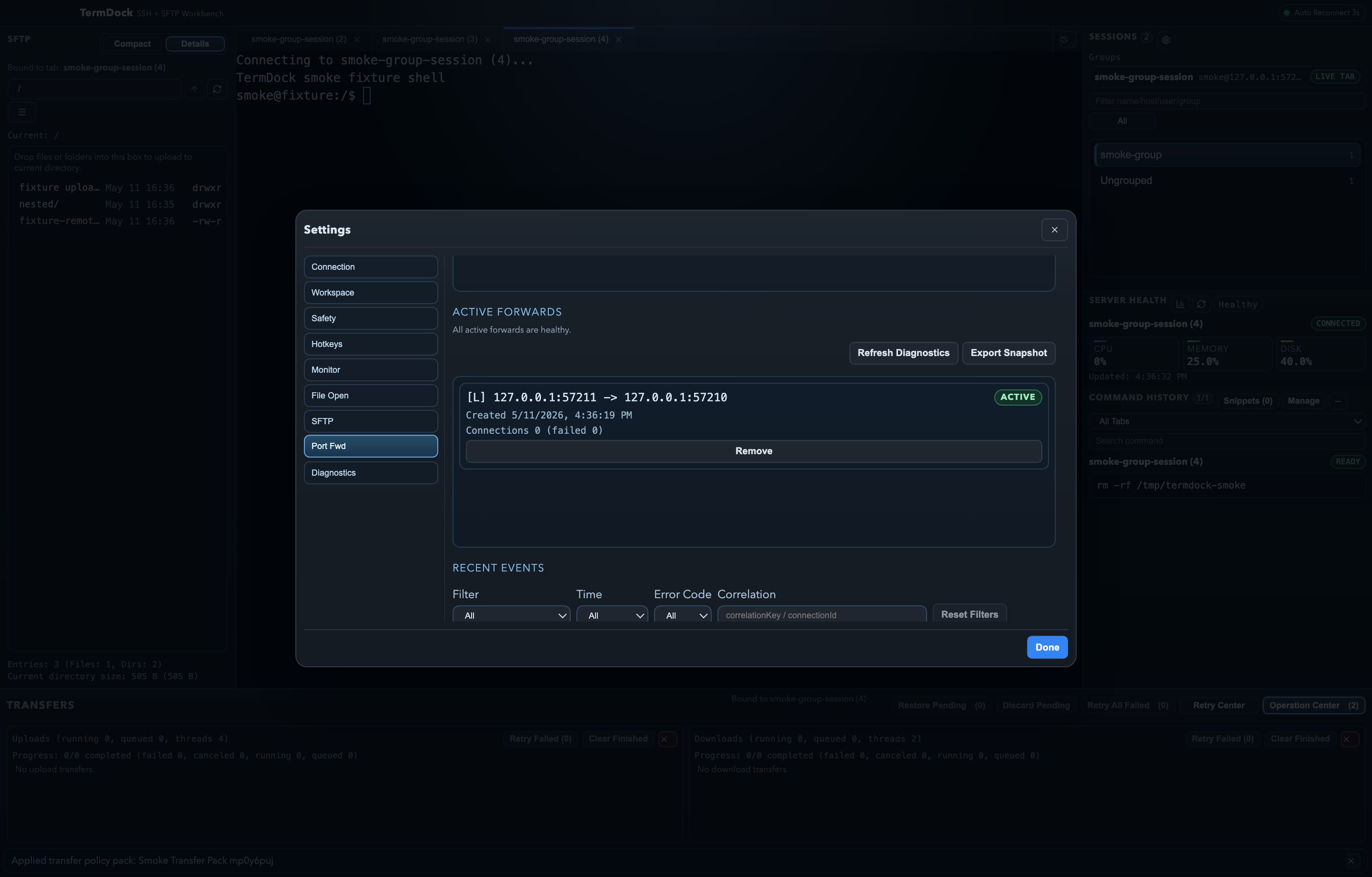
Task: Click Retry Failed (0) in Uploads
Action: tap(540, 739)
